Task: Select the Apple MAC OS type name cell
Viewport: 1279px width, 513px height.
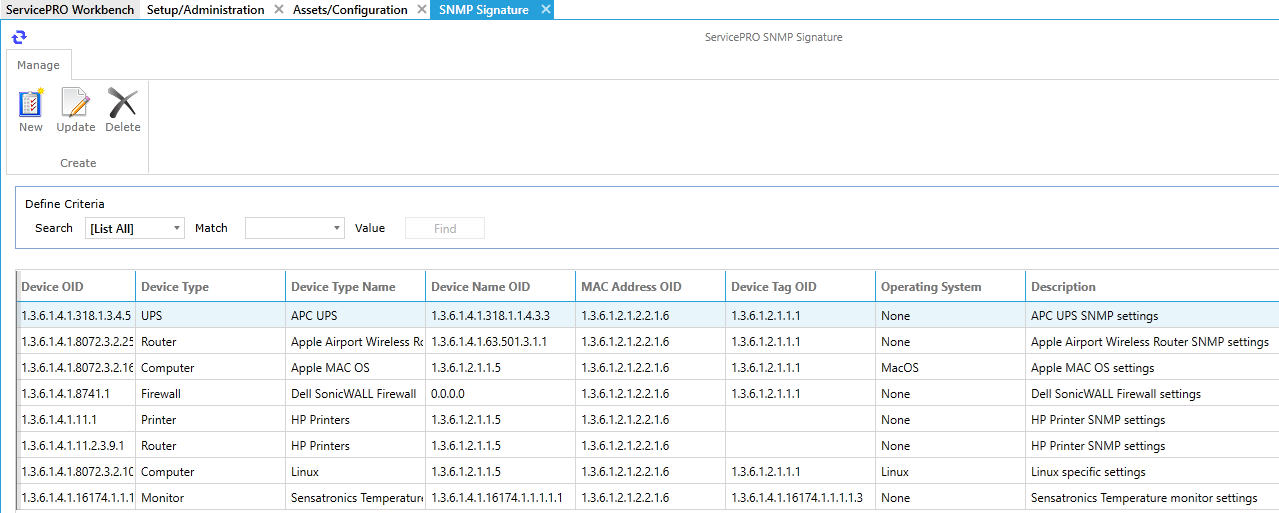Action: pyautogui.click(x=355, y=367)
